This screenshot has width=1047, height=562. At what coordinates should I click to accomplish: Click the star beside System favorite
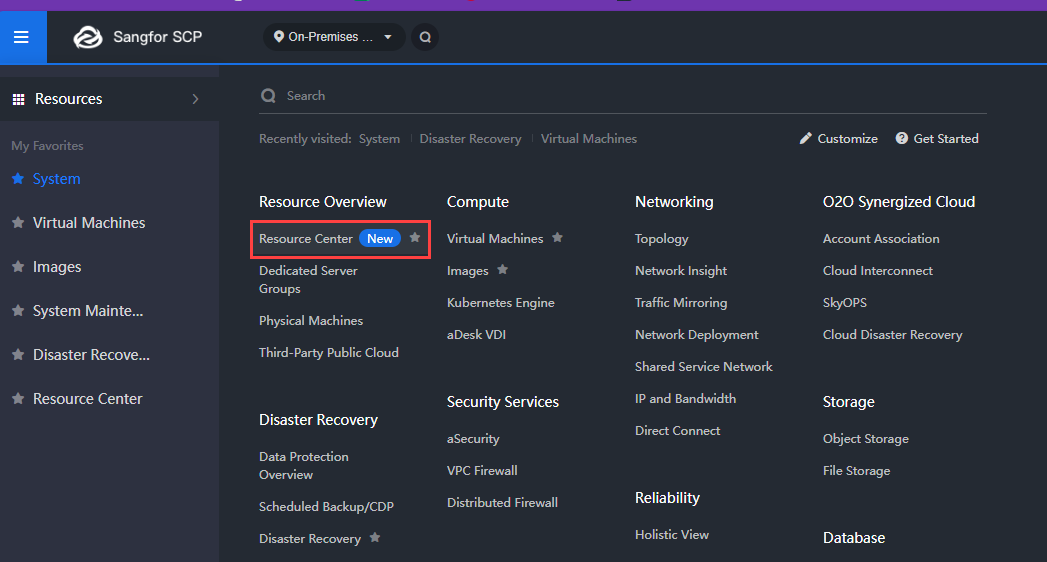(18, 178)
